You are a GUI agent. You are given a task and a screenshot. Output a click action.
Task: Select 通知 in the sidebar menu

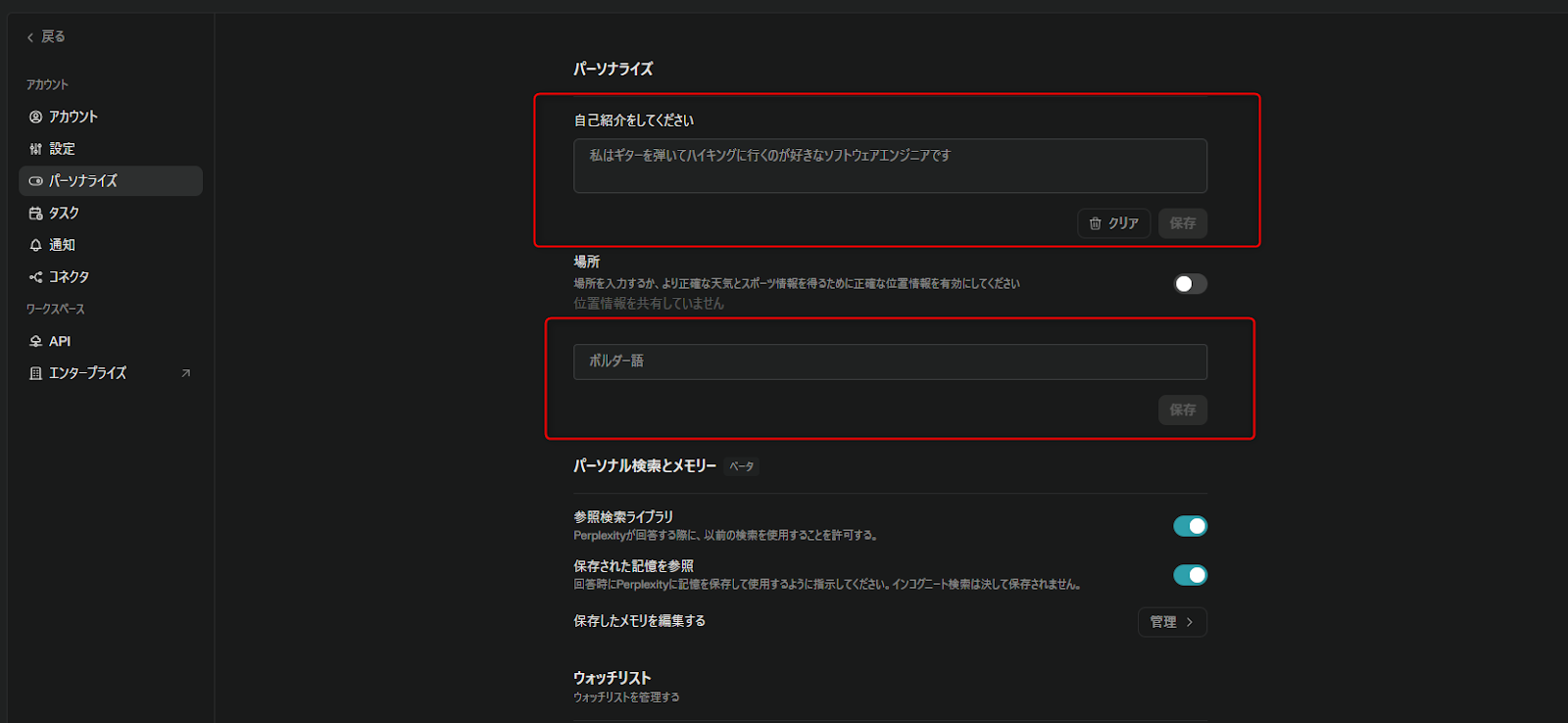[63, 246]
